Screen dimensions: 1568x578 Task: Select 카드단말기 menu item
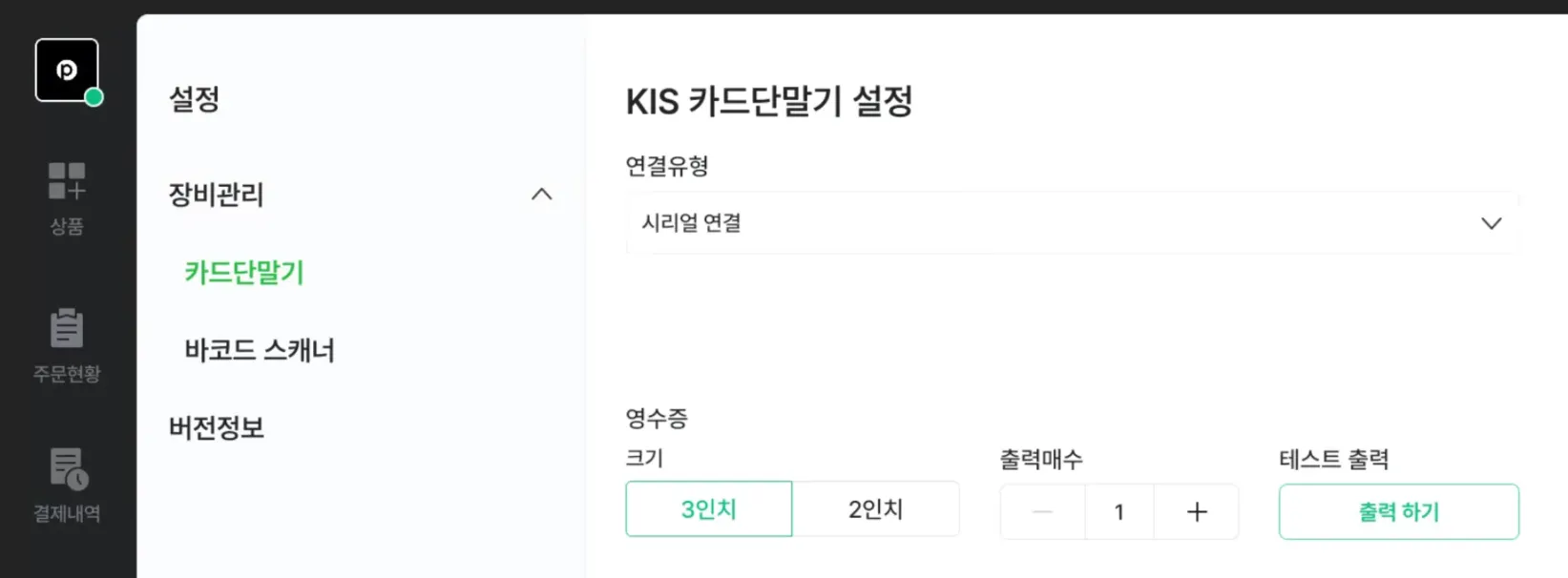244,273
